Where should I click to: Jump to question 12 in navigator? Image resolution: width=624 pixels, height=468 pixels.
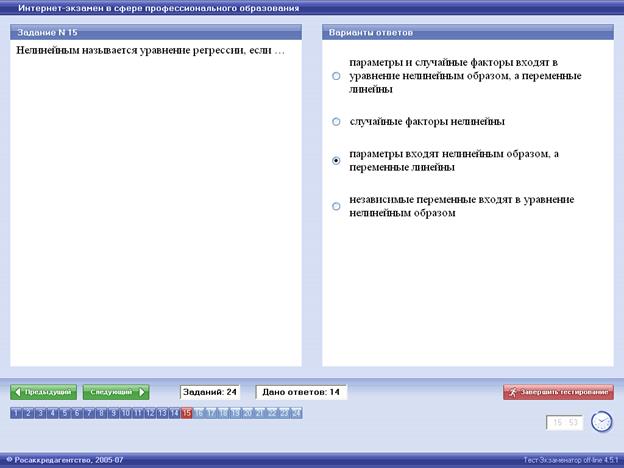[150, 413]
